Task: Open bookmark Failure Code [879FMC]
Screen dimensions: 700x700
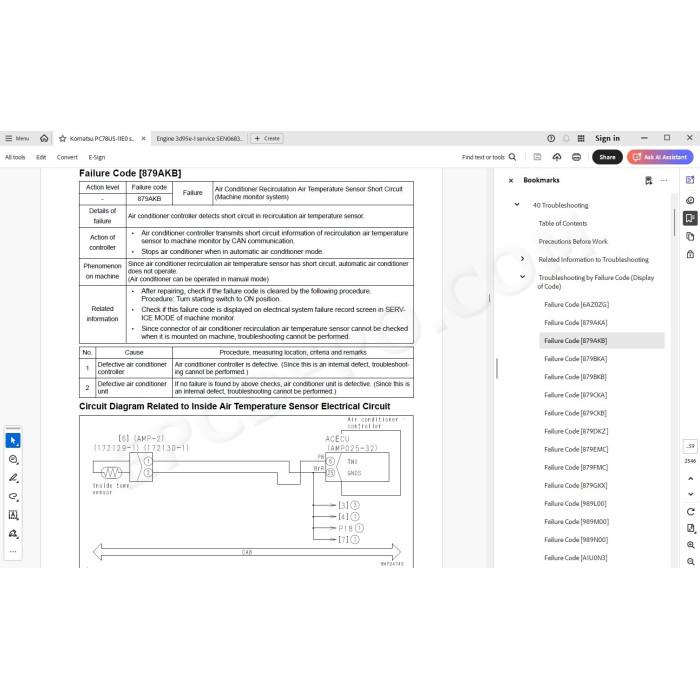Action: click(576, 467)
